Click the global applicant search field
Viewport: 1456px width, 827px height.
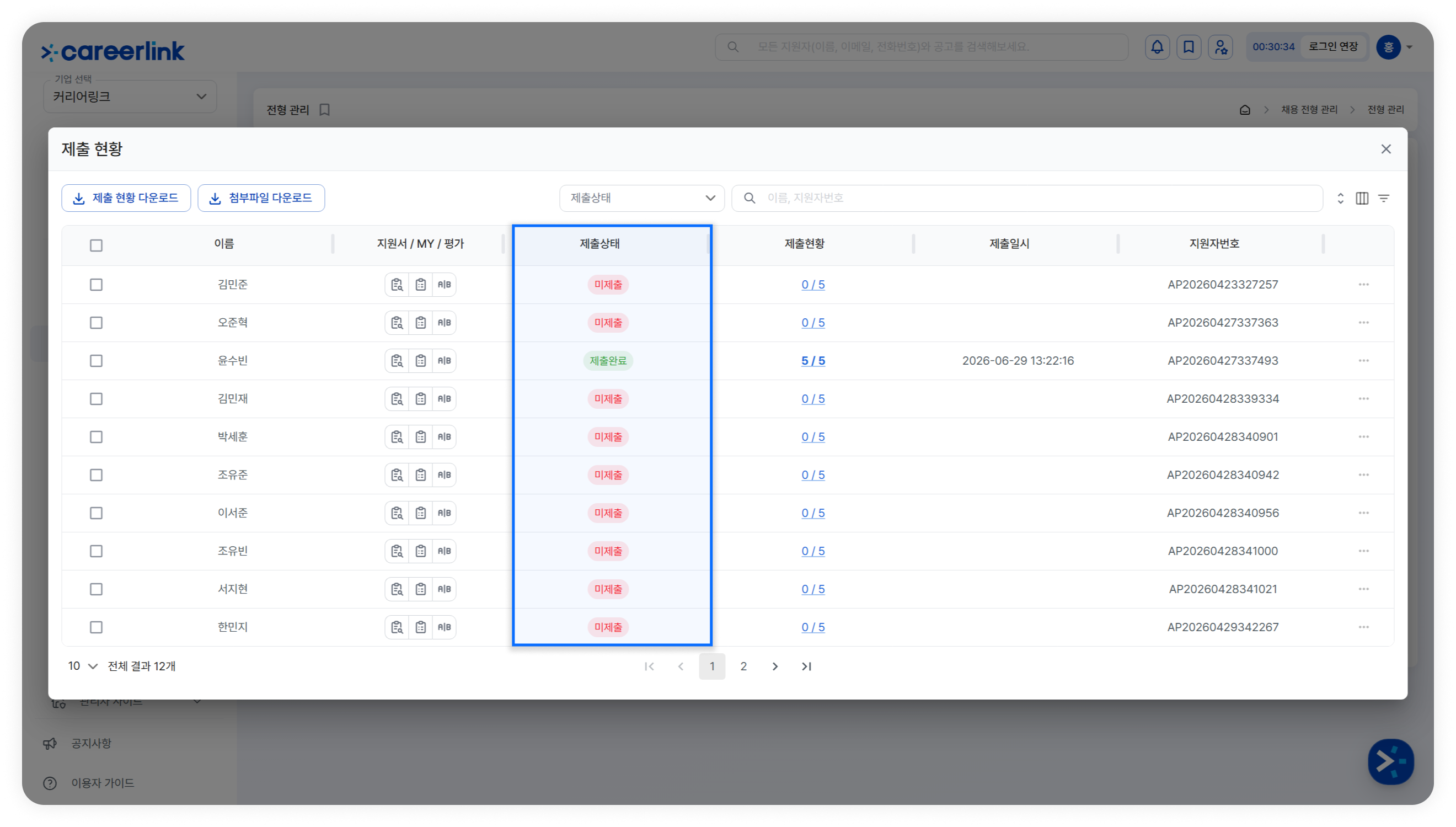click(921, 46)
